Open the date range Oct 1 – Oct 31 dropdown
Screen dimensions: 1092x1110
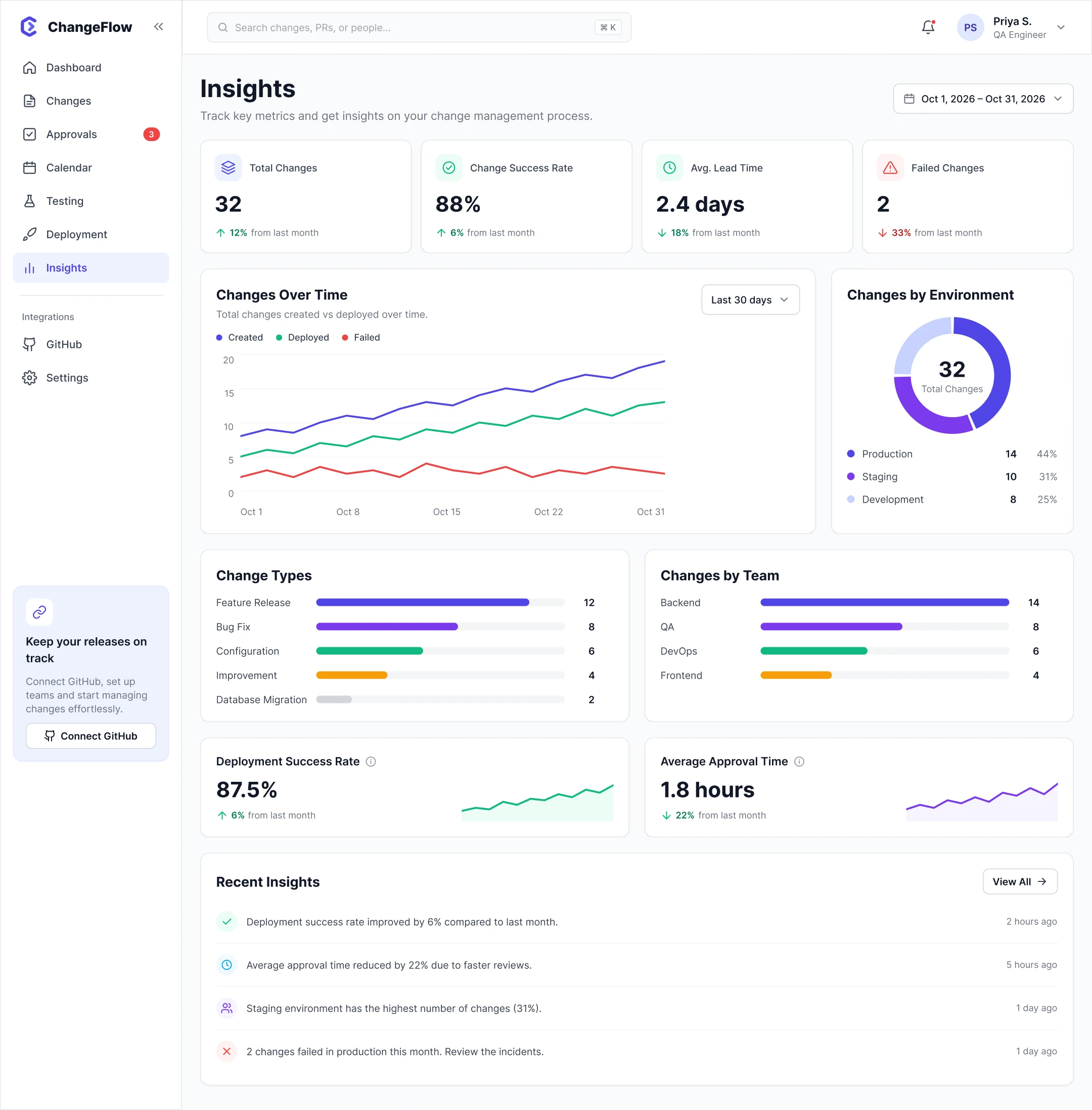click(x=983, y=99)
